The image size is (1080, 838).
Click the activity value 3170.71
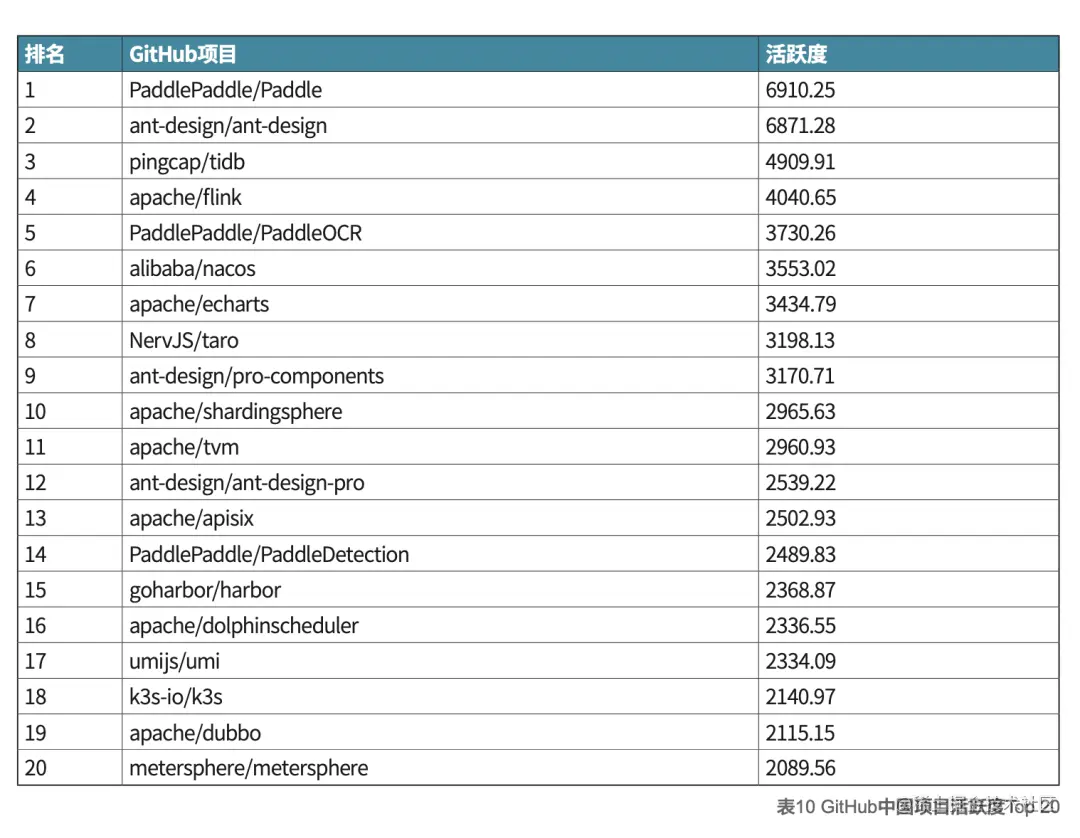[800, 375]
